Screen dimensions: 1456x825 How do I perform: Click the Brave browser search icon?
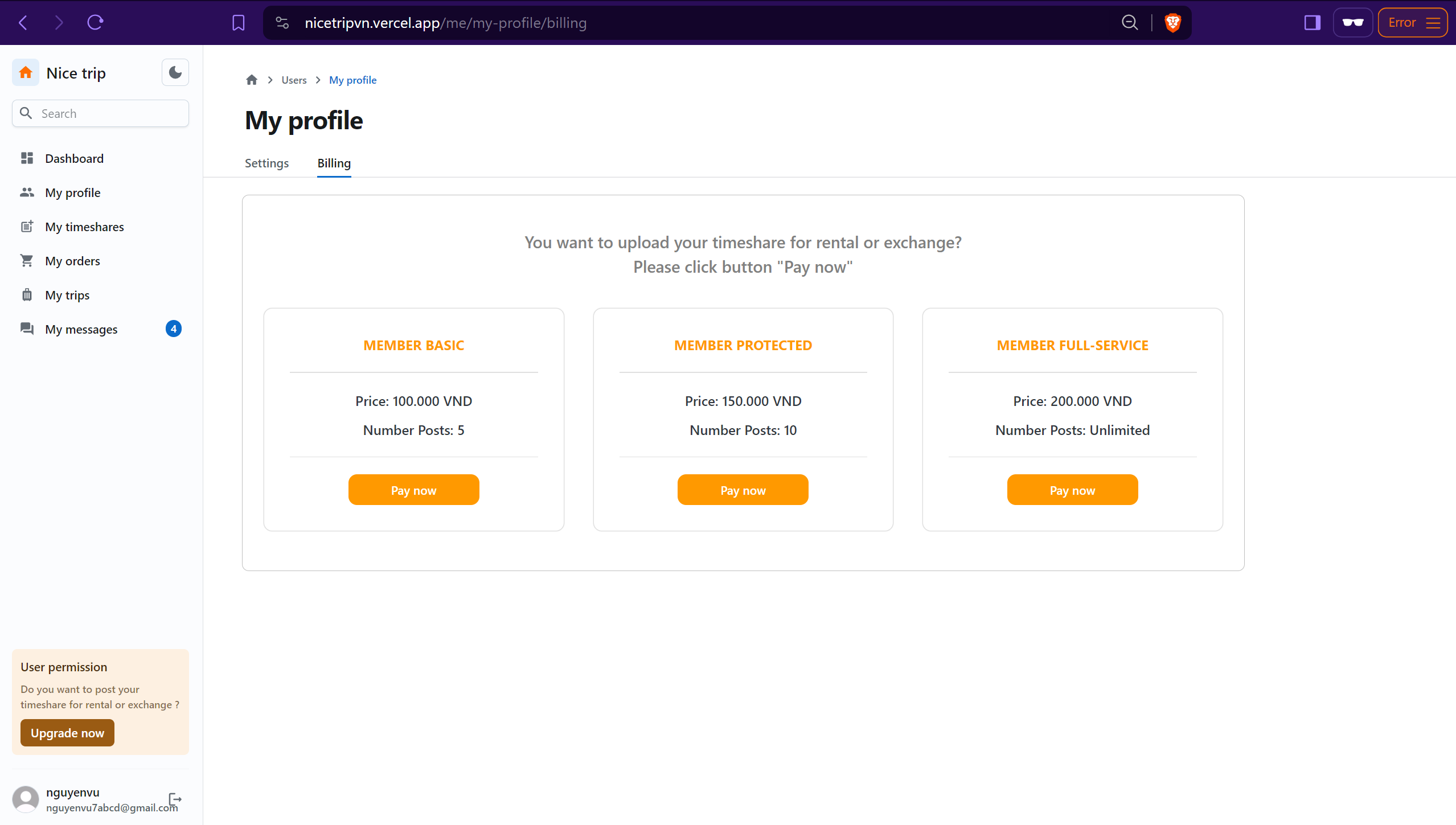point(1128,22)
